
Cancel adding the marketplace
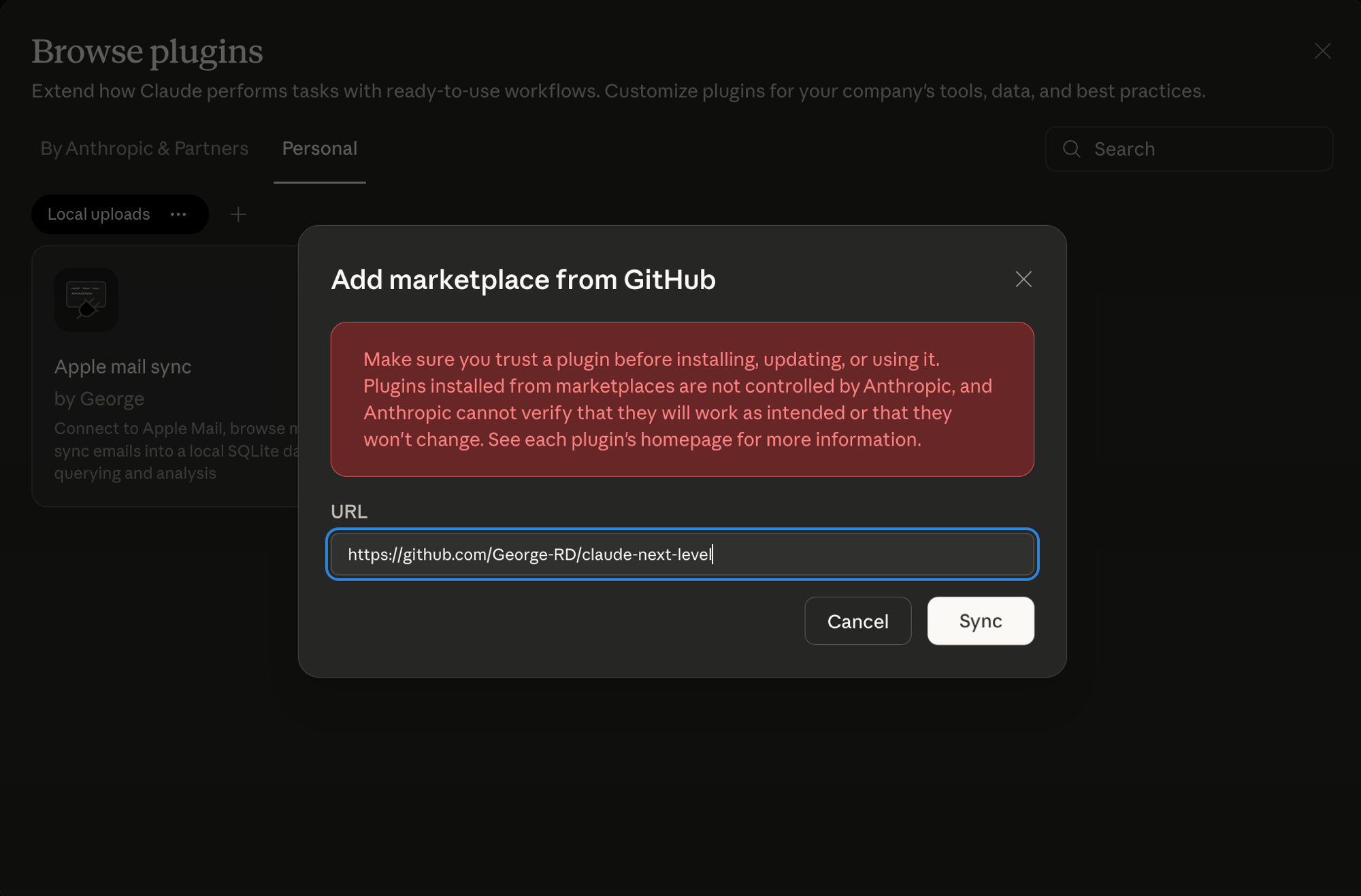point(857,620)
